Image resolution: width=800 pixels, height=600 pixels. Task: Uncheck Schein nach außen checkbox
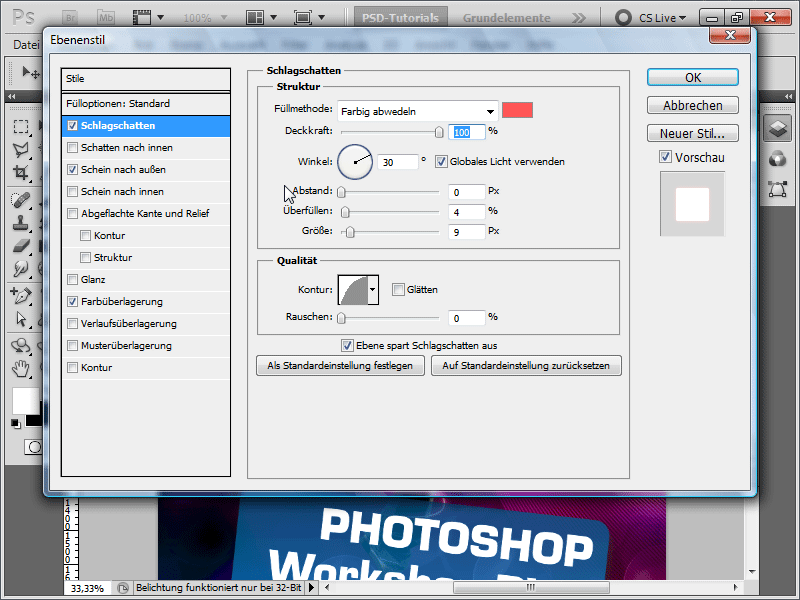pyautogui.click(x=72, y=169)
